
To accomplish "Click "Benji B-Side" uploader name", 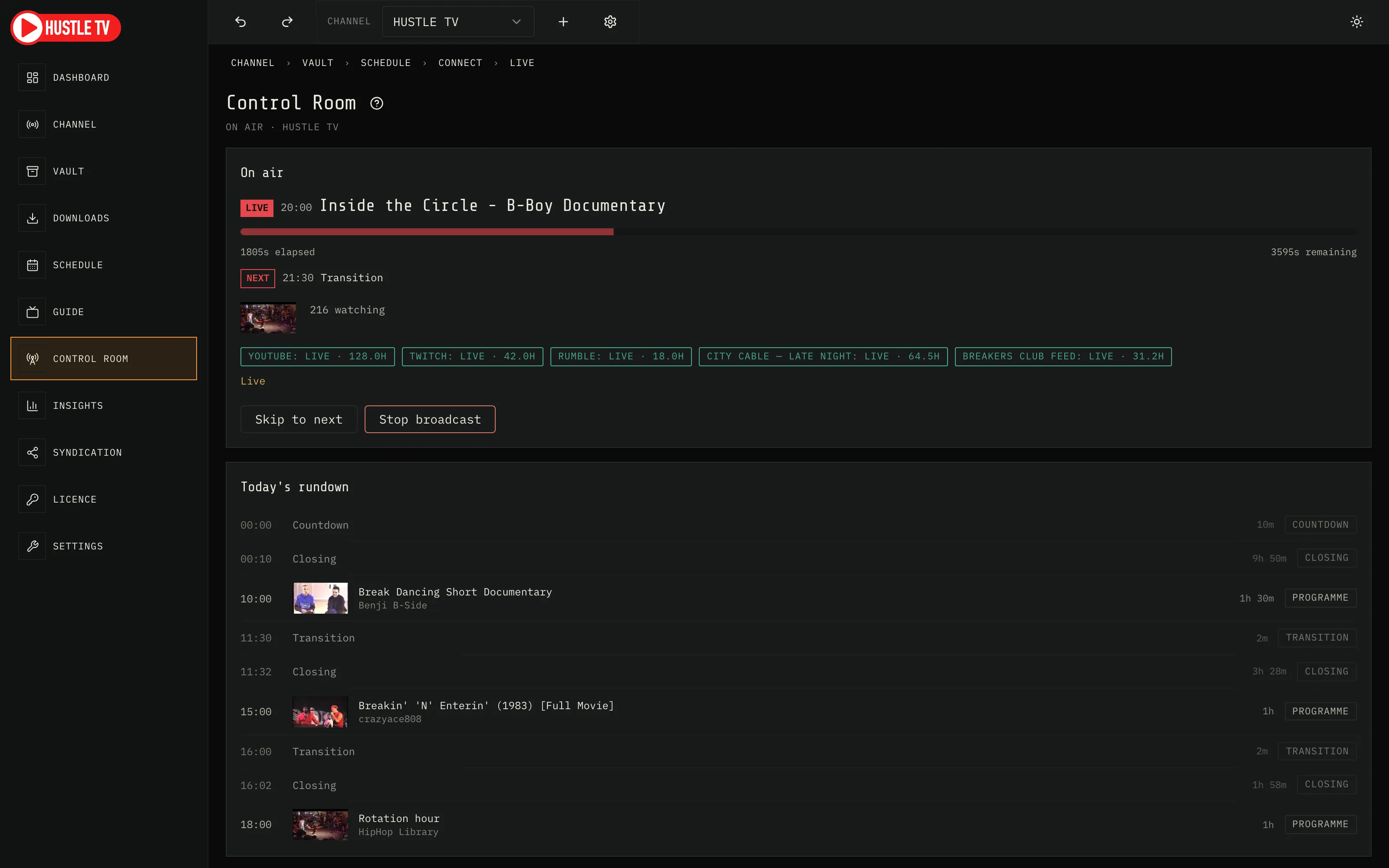I will pos(392,606).
